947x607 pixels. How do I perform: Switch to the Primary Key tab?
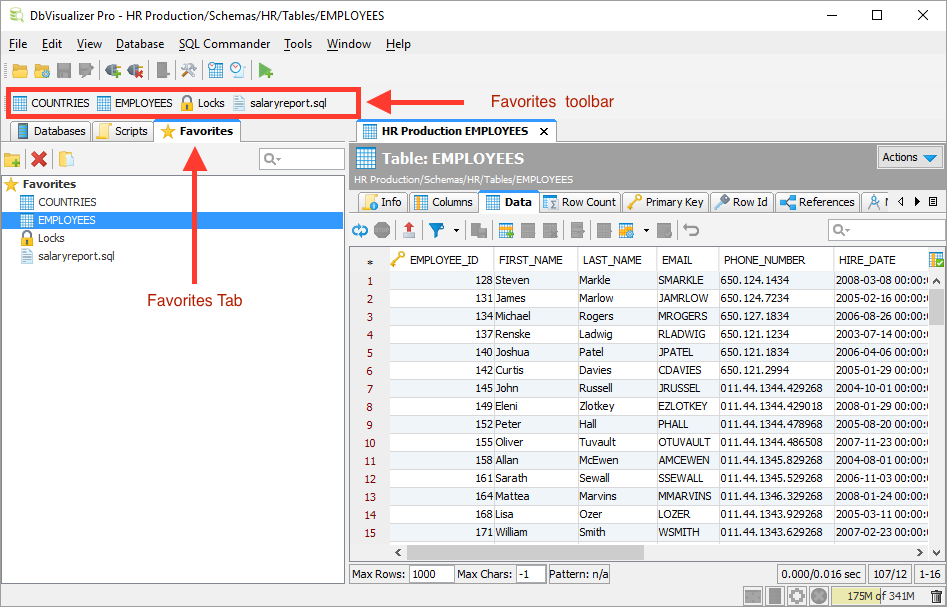click(x=665, y=202)
